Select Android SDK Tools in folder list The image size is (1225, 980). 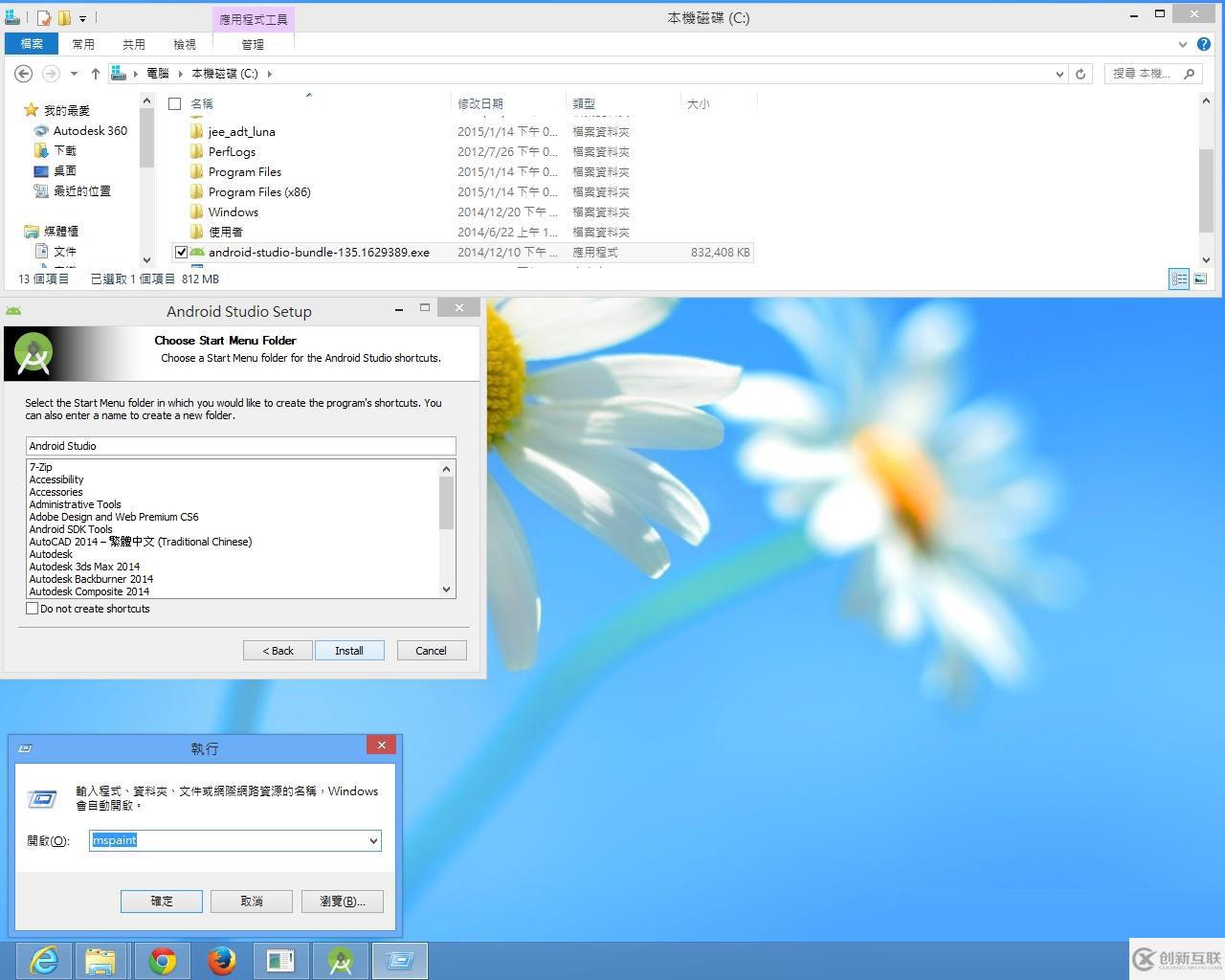[x=71, y=529]
